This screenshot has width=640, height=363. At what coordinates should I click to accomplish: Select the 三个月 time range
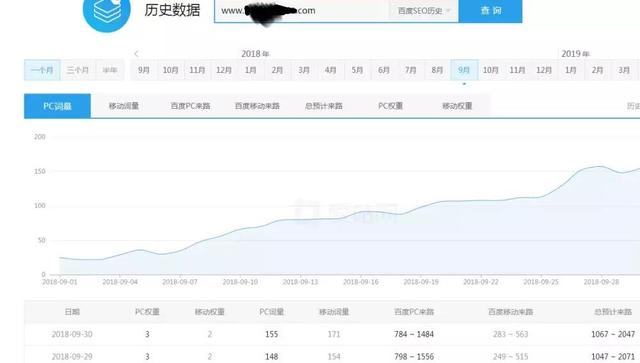pos(78,70)
